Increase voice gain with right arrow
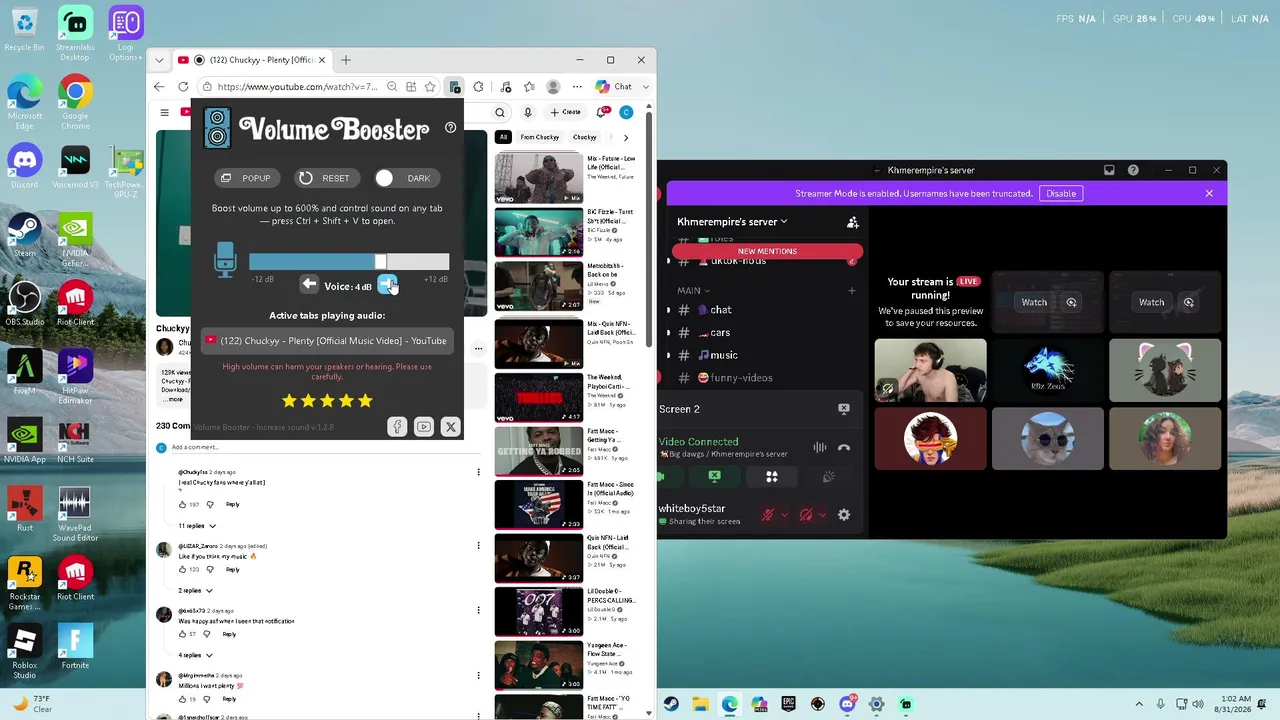The width and height of the screenshot is (1280, 720). tap(387, 285)
